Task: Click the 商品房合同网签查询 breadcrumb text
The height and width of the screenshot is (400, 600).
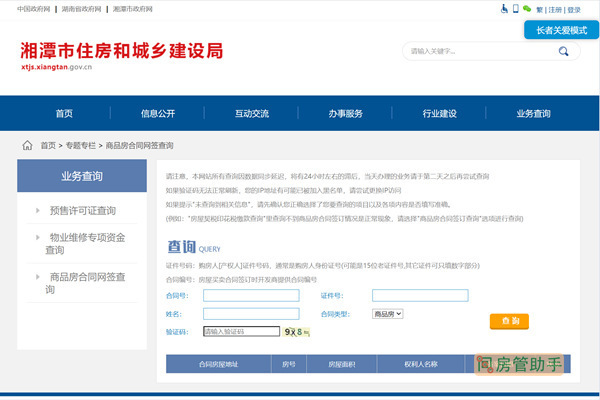Action: click(x=139, y=145)
